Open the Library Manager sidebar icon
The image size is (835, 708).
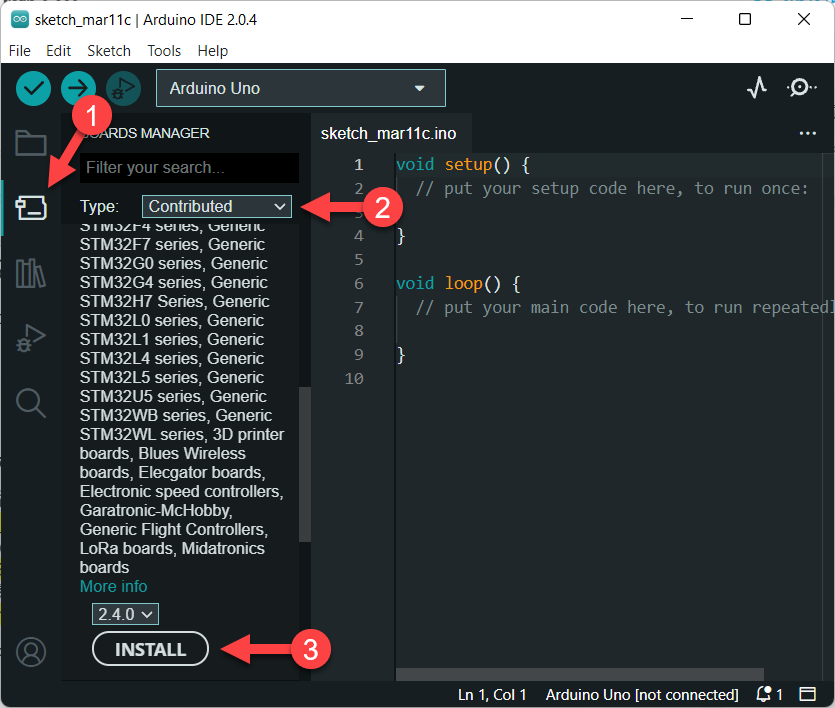(x=31, y=273)
